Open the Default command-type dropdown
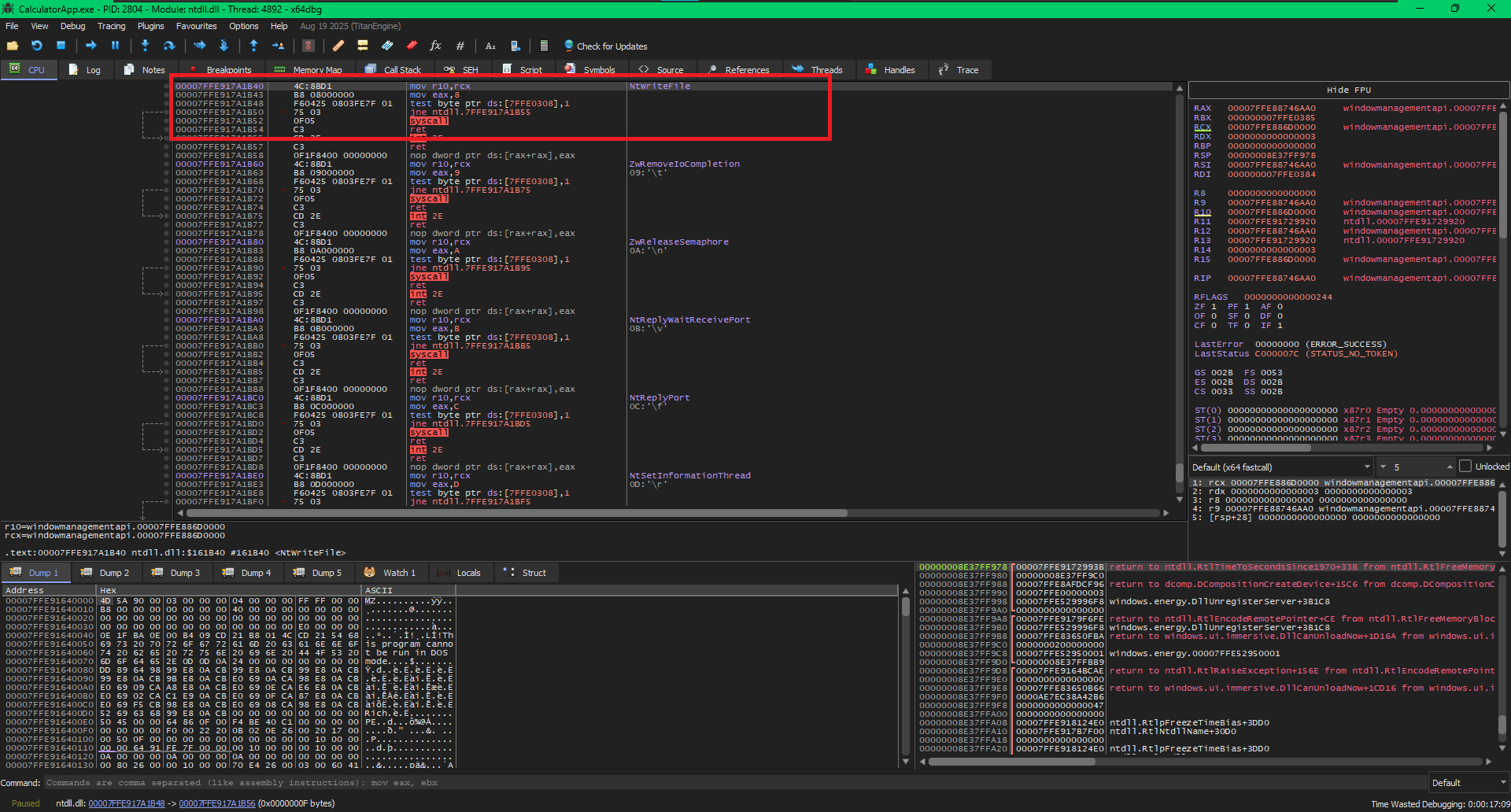This screenshot has height=812, width=1511. (x=1468, y=783)
